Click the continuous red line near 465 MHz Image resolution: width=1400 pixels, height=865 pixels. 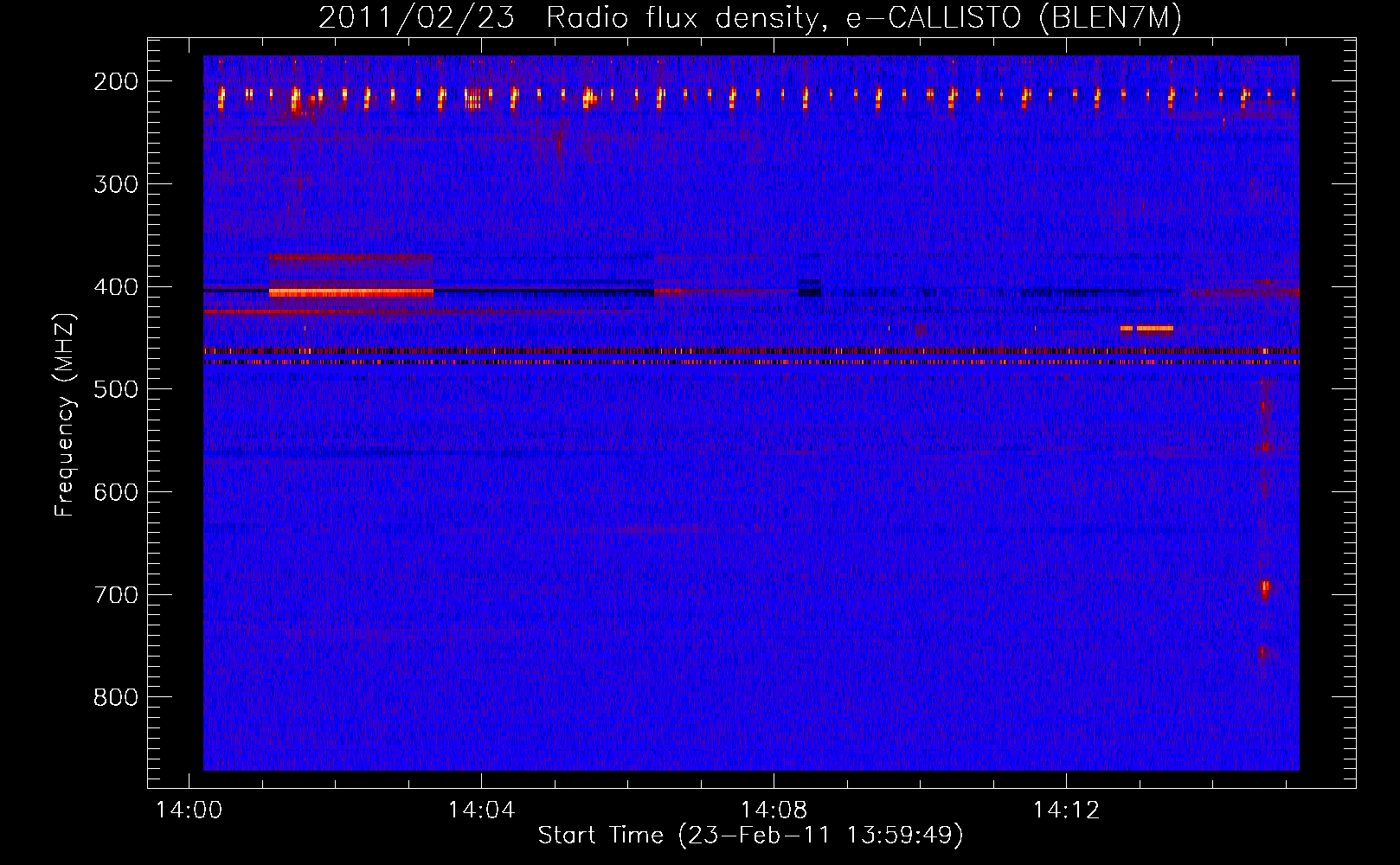click(x=751, y=351)
